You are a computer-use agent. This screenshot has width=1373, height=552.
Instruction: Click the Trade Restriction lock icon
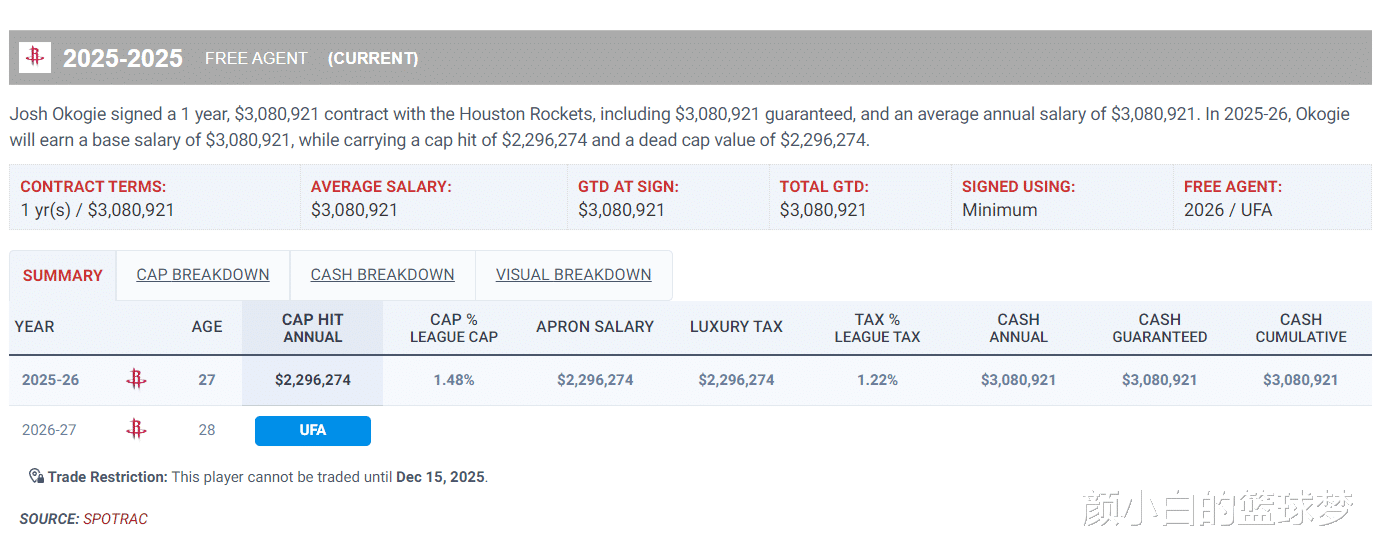(36, 476)
